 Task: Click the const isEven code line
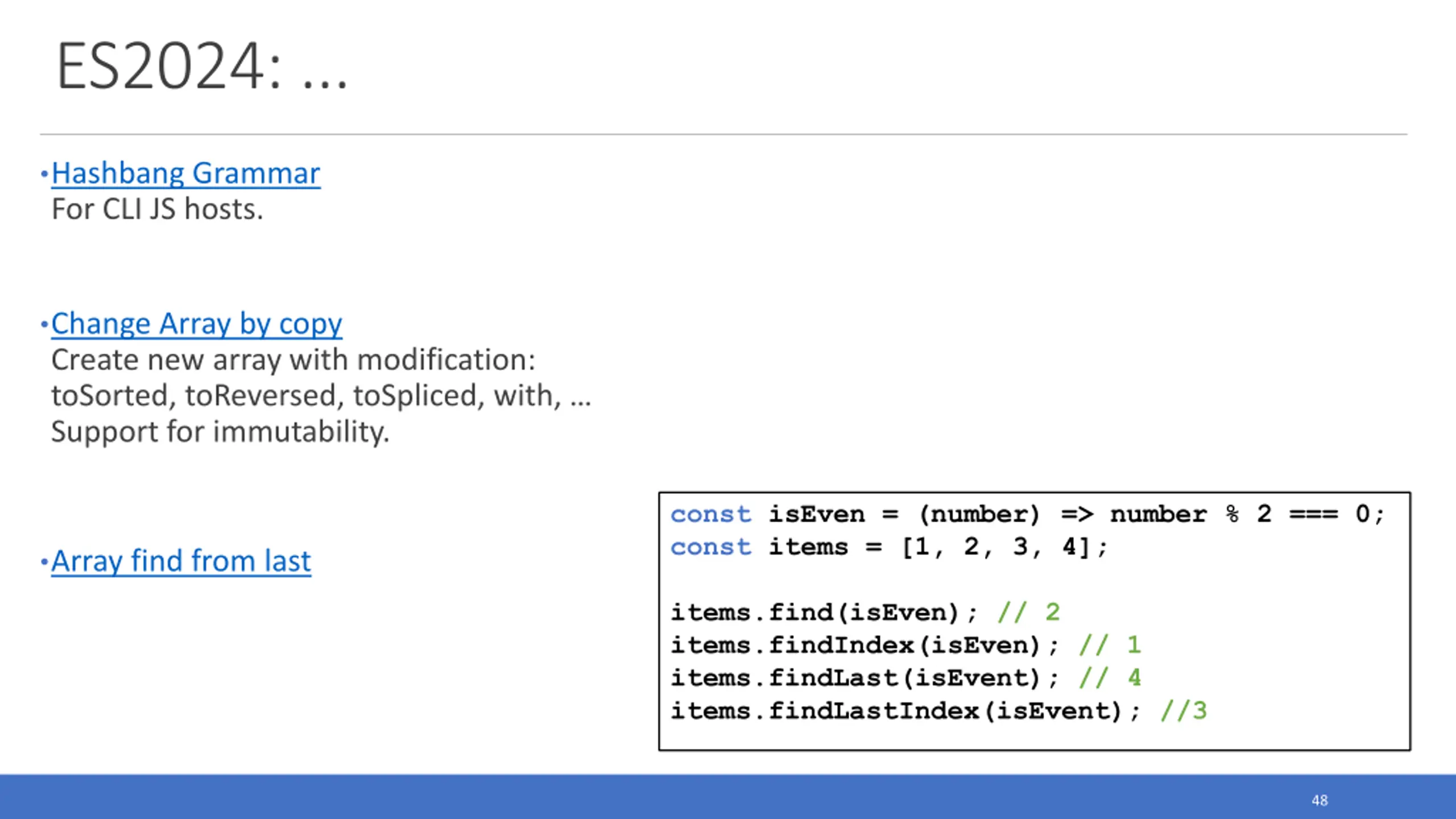coord(1027,514)
